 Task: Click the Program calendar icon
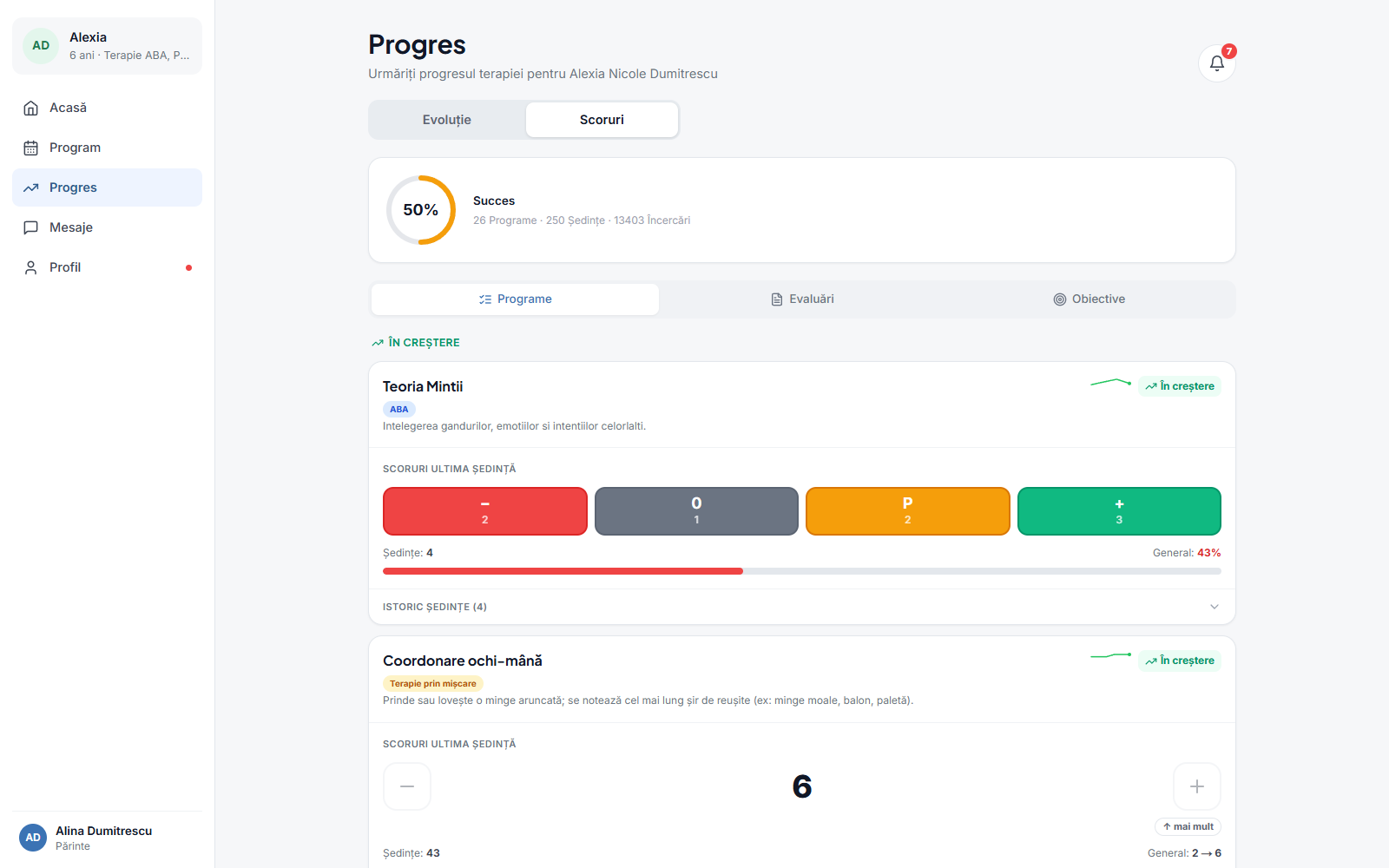[x=31, y=148]
